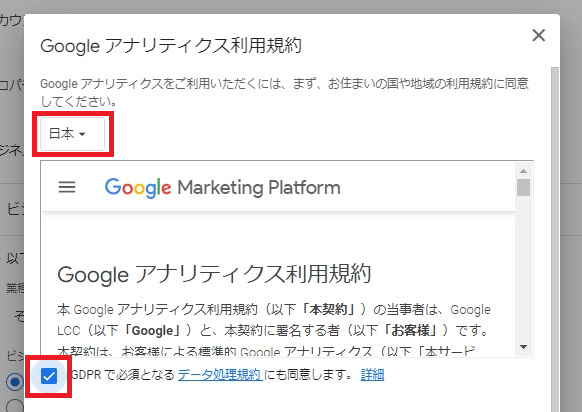
Task: Click the dialog's outer vertical scrollbar
Action: pyautogui.click(x=555, y=238)
